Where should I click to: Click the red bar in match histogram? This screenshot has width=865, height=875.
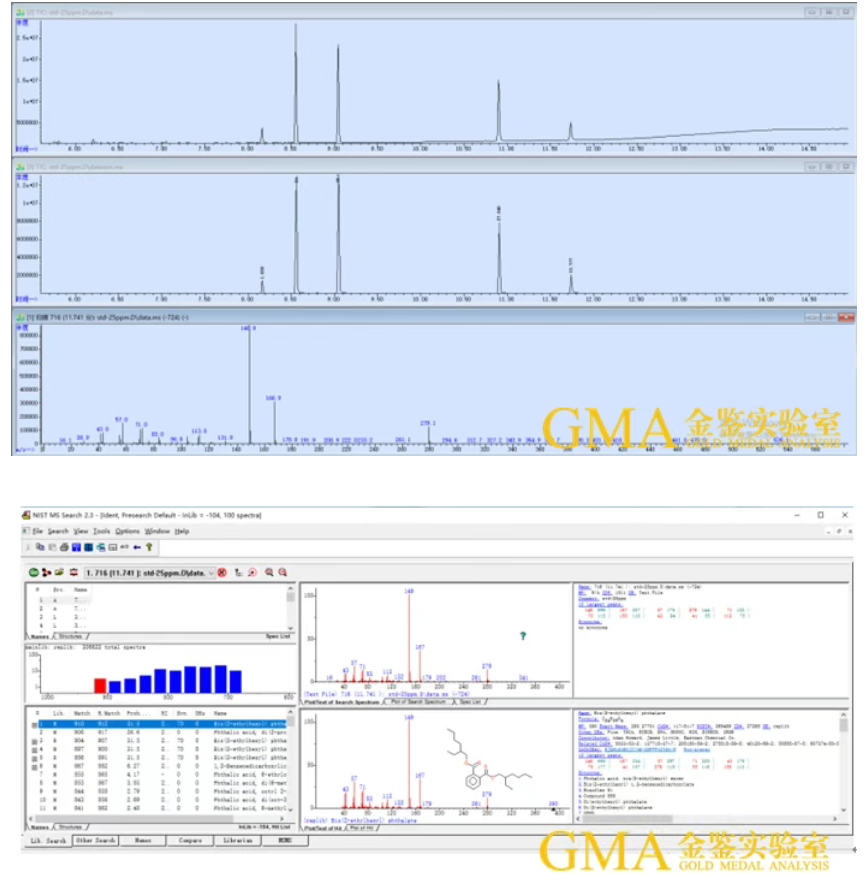(x=100, y=685)
